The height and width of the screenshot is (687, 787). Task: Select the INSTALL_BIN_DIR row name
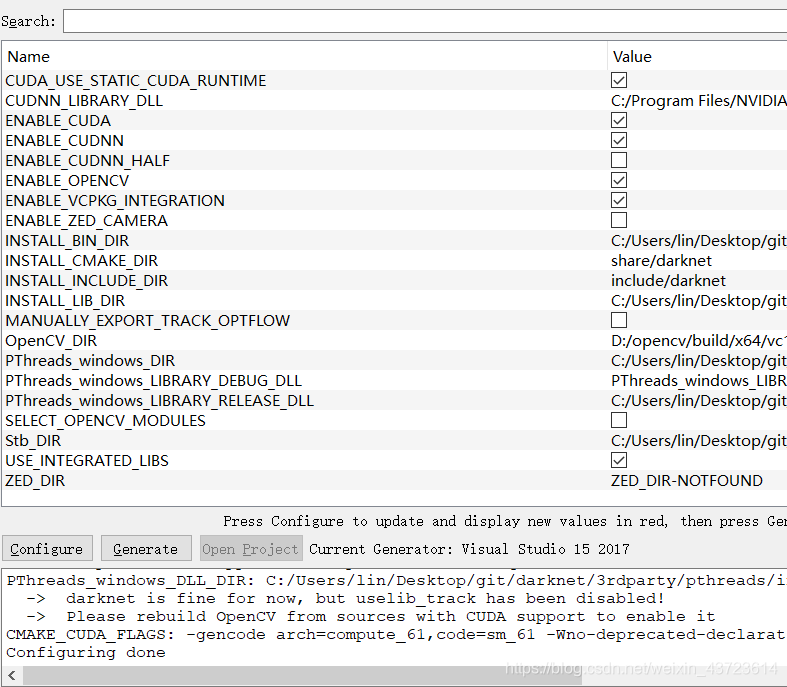point(67,241)
